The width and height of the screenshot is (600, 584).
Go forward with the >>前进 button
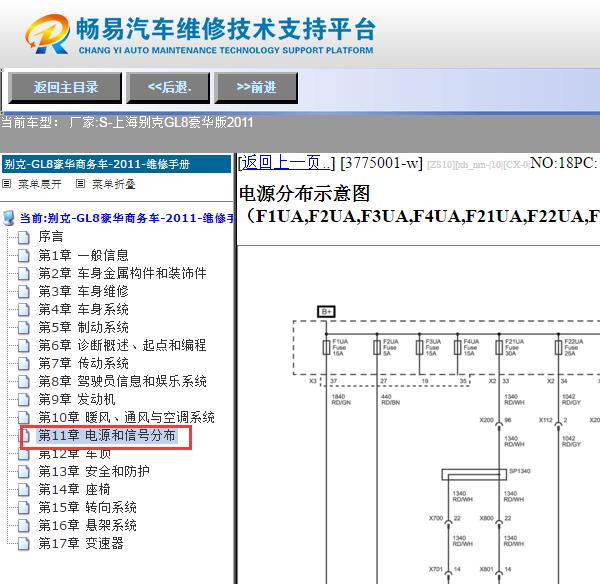pos(256,88)
